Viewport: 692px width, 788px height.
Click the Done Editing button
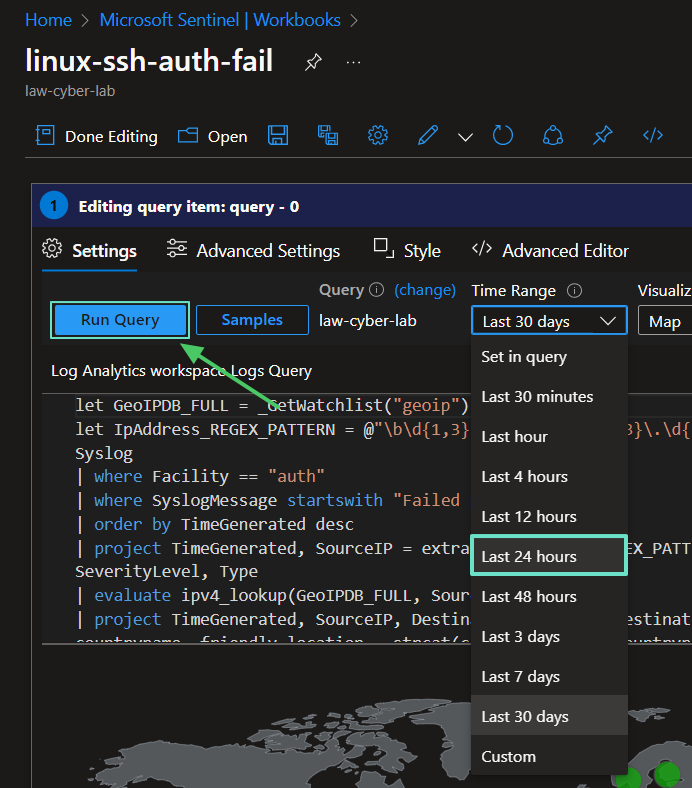(96, 136)
